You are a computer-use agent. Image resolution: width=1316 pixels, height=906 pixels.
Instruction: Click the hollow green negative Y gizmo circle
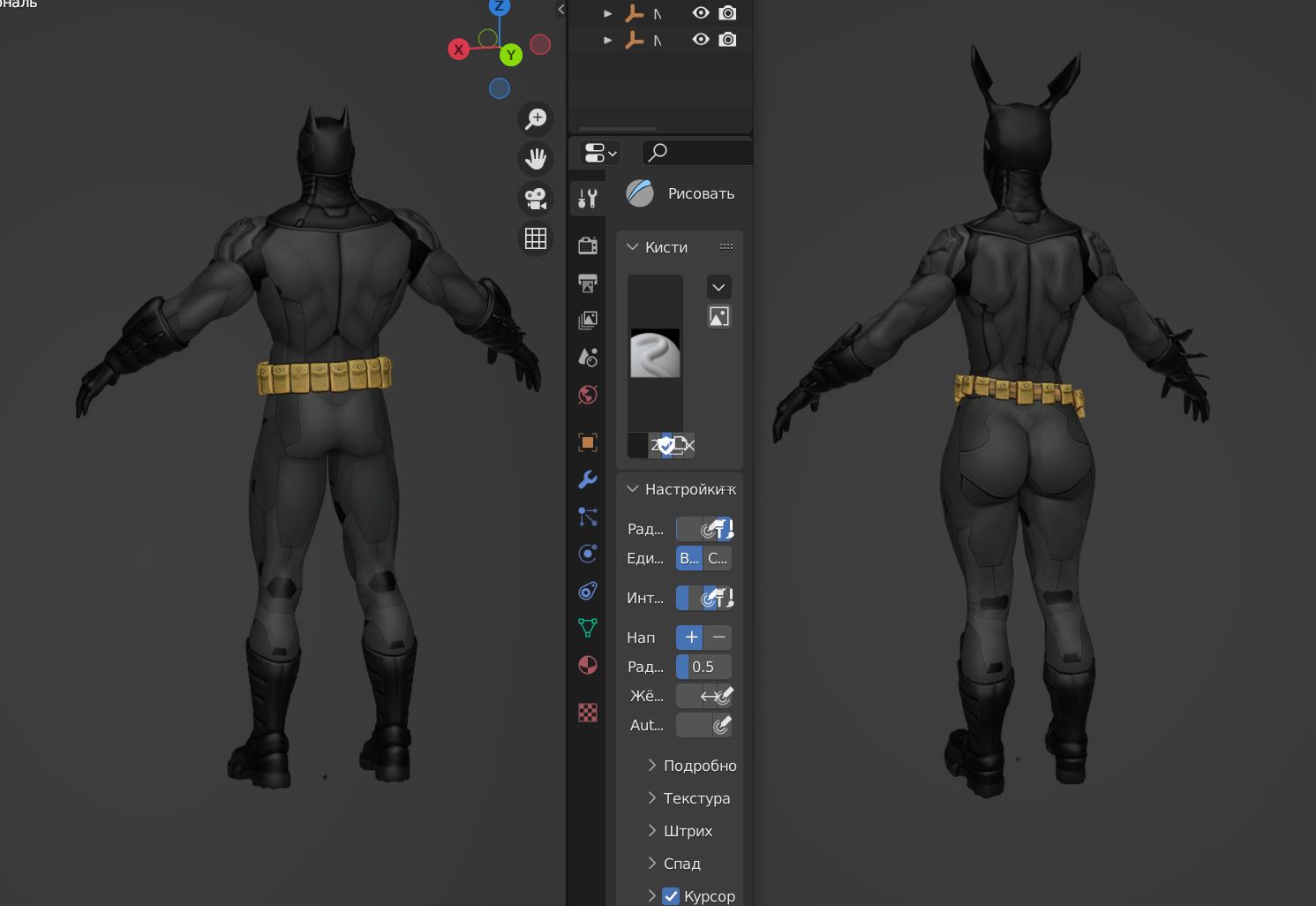tap(487, 38)
